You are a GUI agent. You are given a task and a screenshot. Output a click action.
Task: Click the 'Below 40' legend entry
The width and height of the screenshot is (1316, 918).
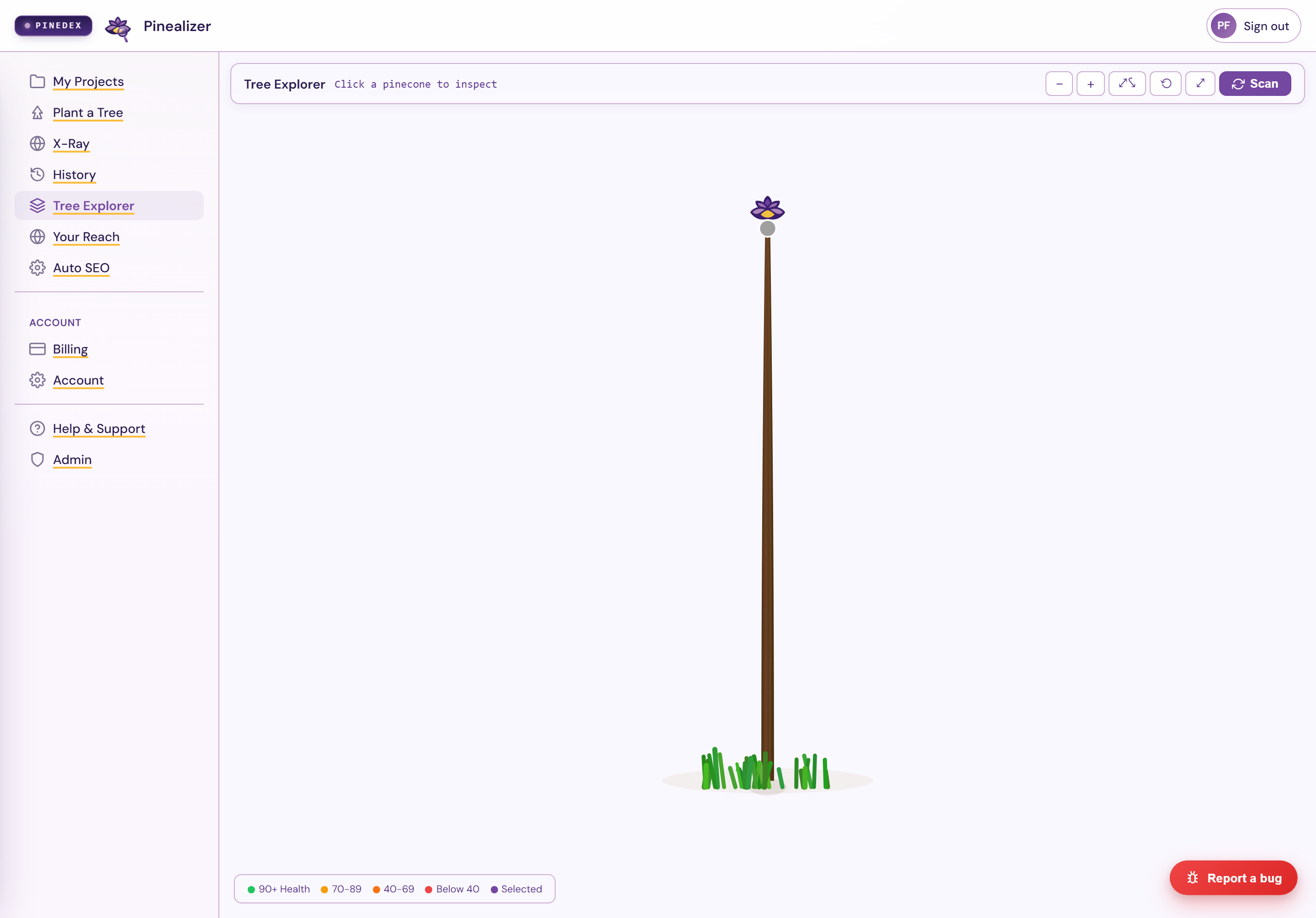pos(452,889)
